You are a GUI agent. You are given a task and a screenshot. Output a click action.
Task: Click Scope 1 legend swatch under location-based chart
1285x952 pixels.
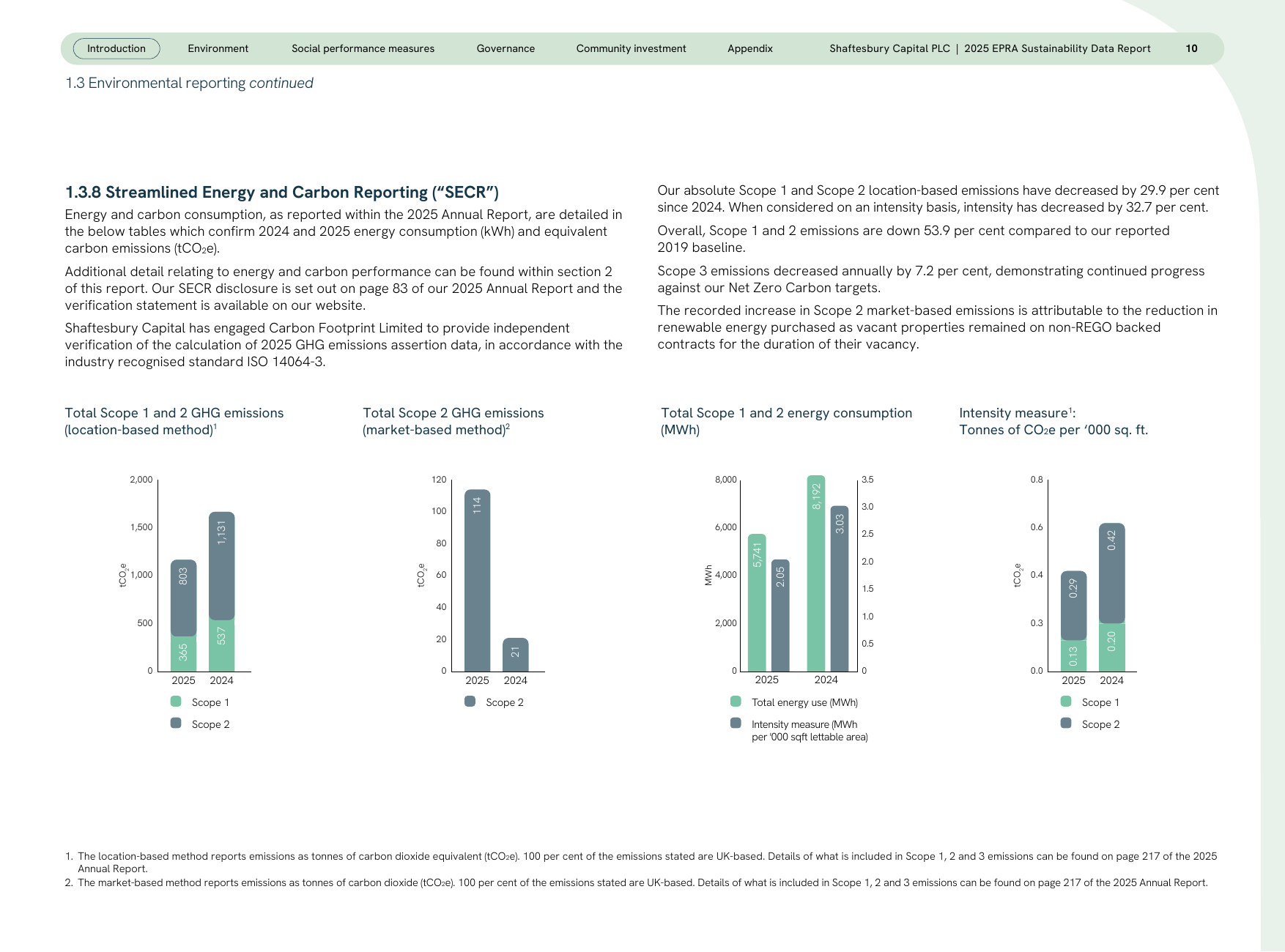(176, 702)
